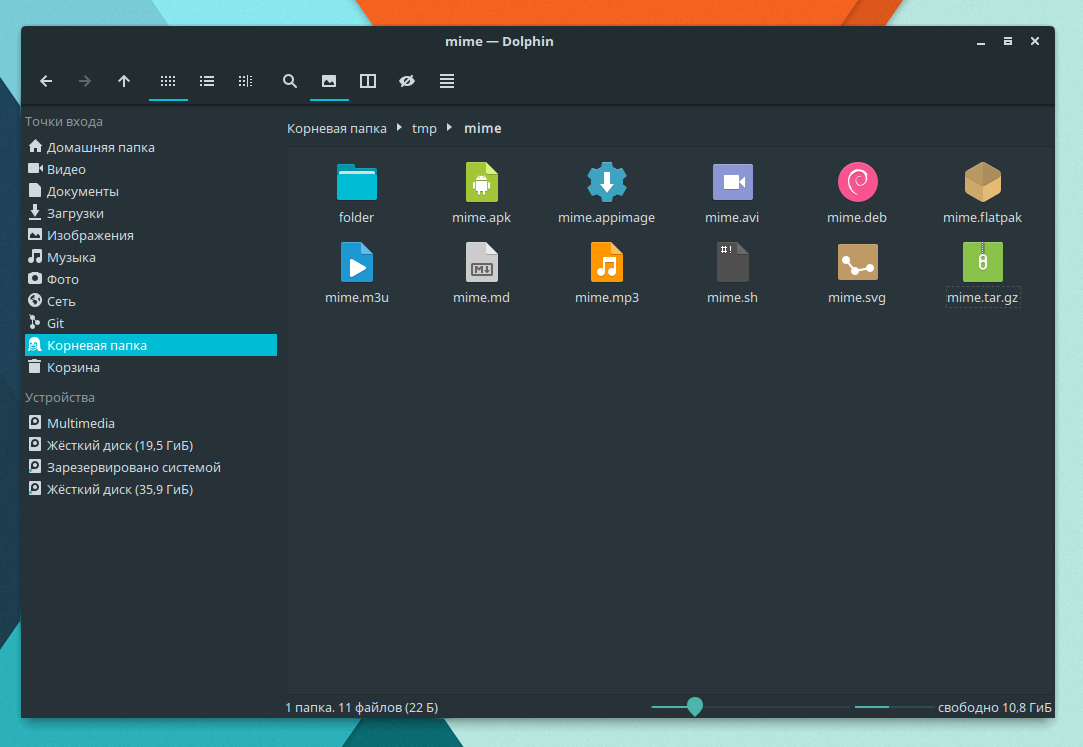Open Корзина trash in sidebar
The height and width of the screenshot is (747, 1083).
[x=151, y=367]
